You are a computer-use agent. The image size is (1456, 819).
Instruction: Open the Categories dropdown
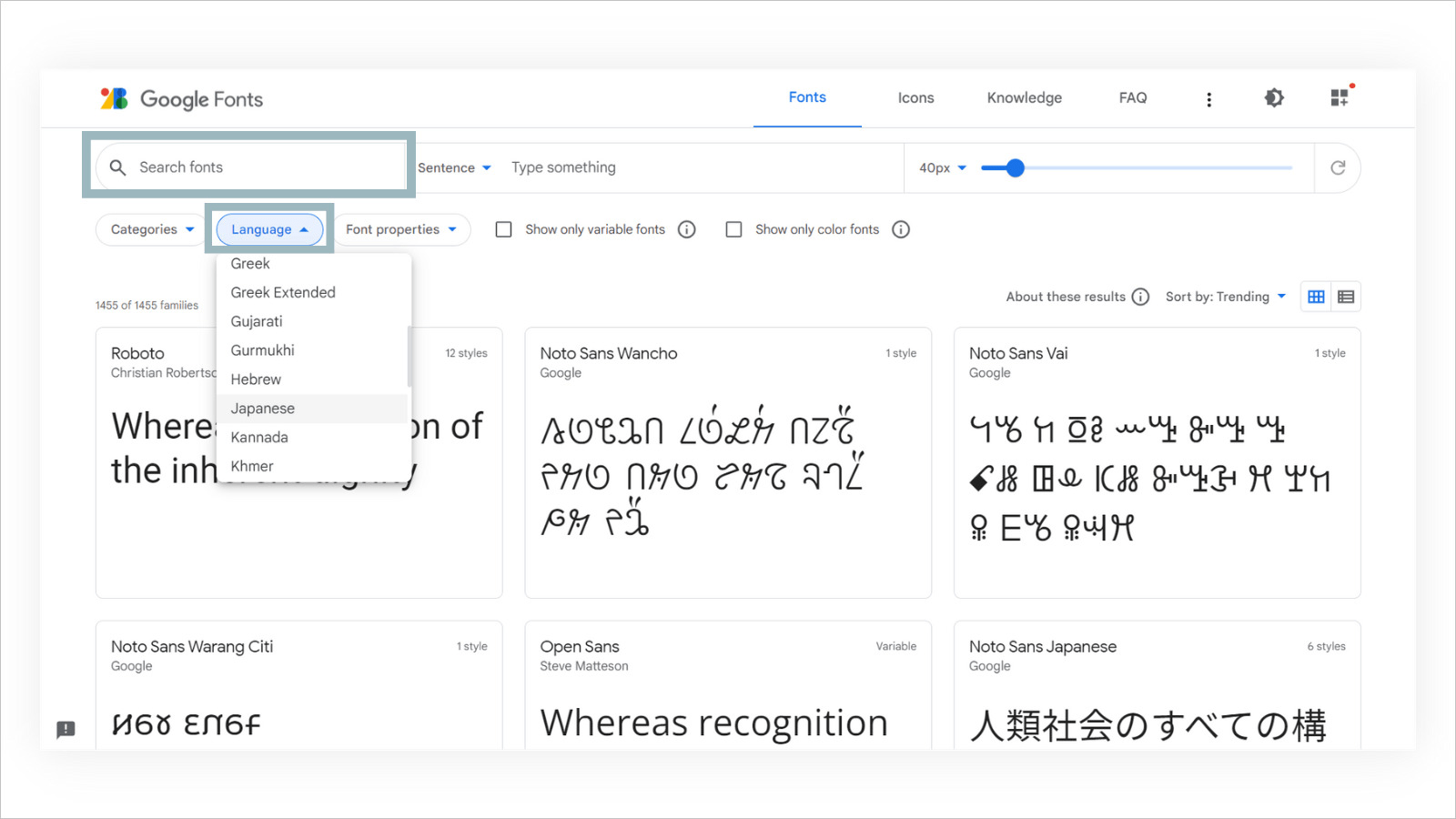152,229
